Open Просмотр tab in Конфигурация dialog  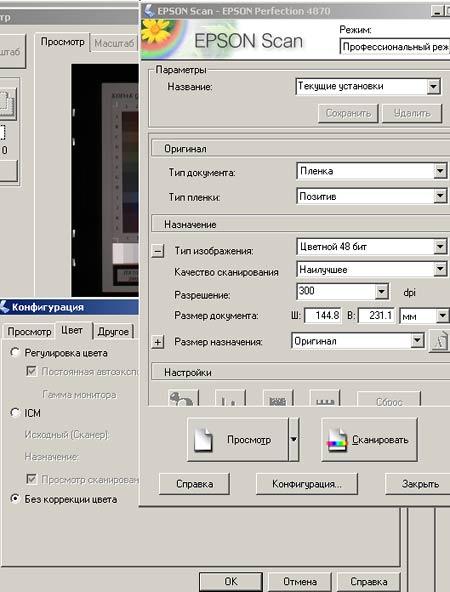click(x=29, y=331)
